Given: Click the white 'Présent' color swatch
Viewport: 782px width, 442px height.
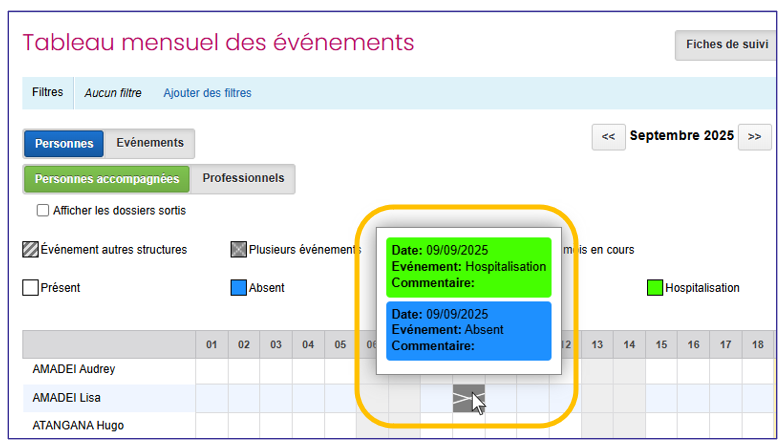Looking at the screenshot, I should 30,288.
